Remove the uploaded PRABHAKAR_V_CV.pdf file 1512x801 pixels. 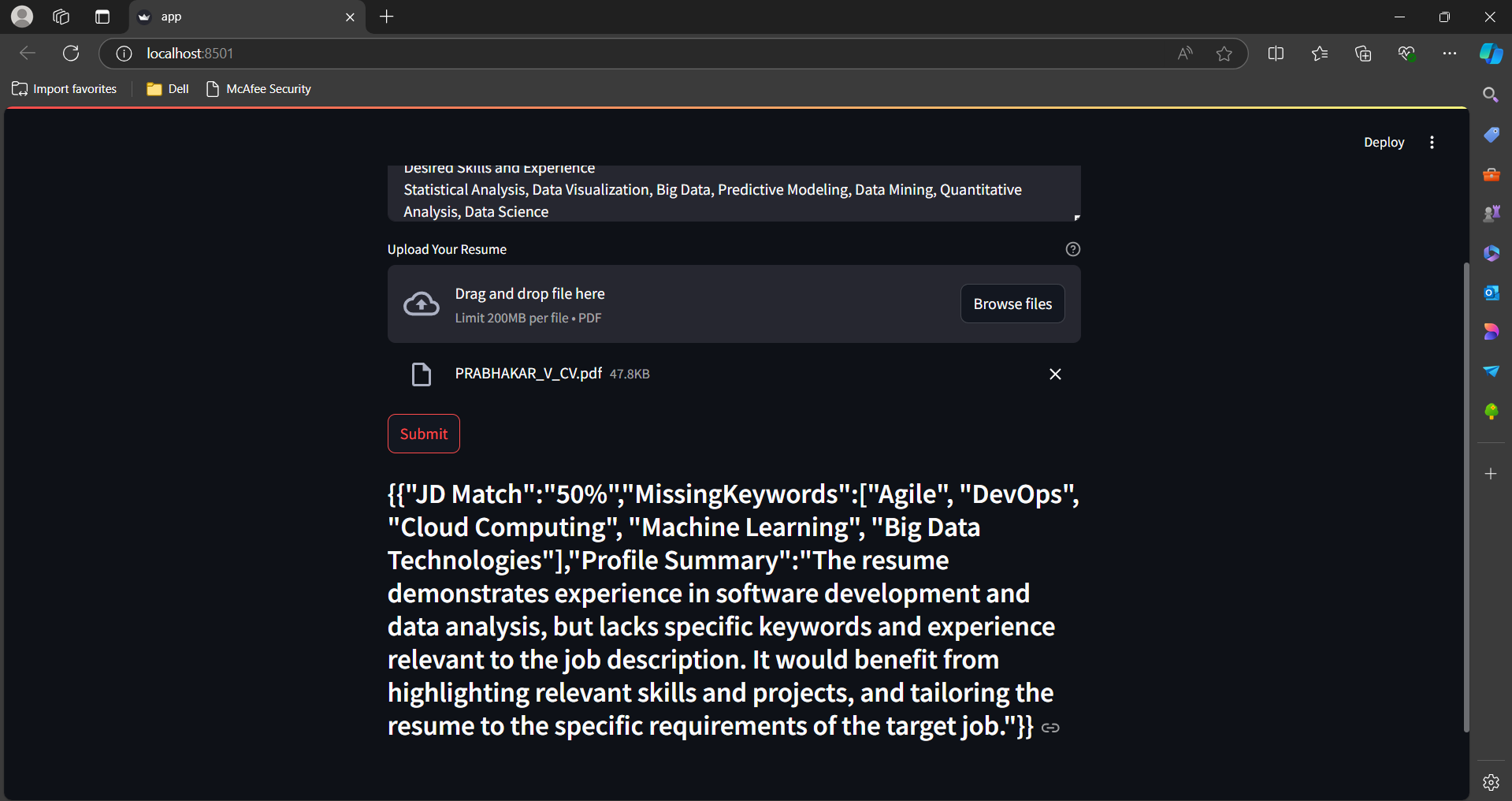point(1055,374)
